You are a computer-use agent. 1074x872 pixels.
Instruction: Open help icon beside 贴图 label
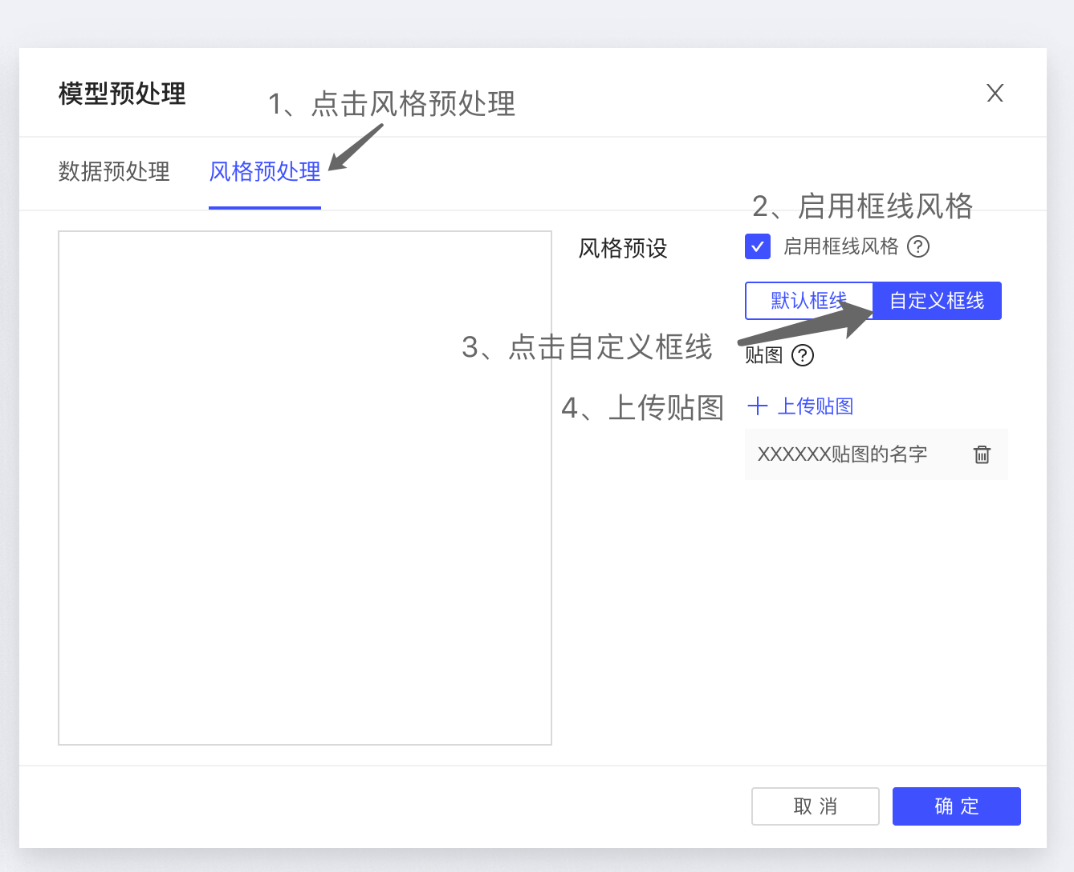802,356
